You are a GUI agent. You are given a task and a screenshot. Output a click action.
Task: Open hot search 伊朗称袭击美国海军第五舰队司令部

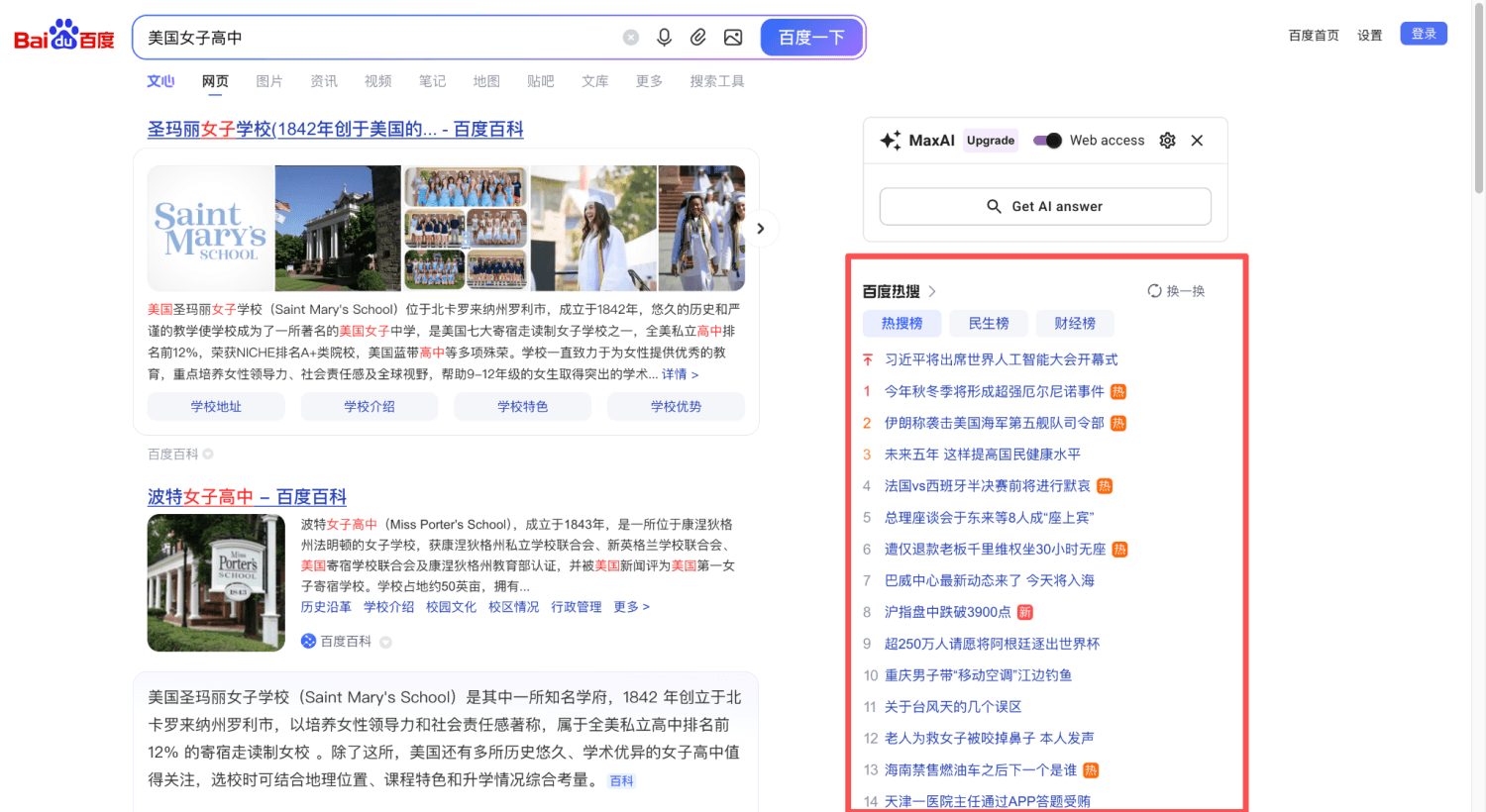[994, 423]
